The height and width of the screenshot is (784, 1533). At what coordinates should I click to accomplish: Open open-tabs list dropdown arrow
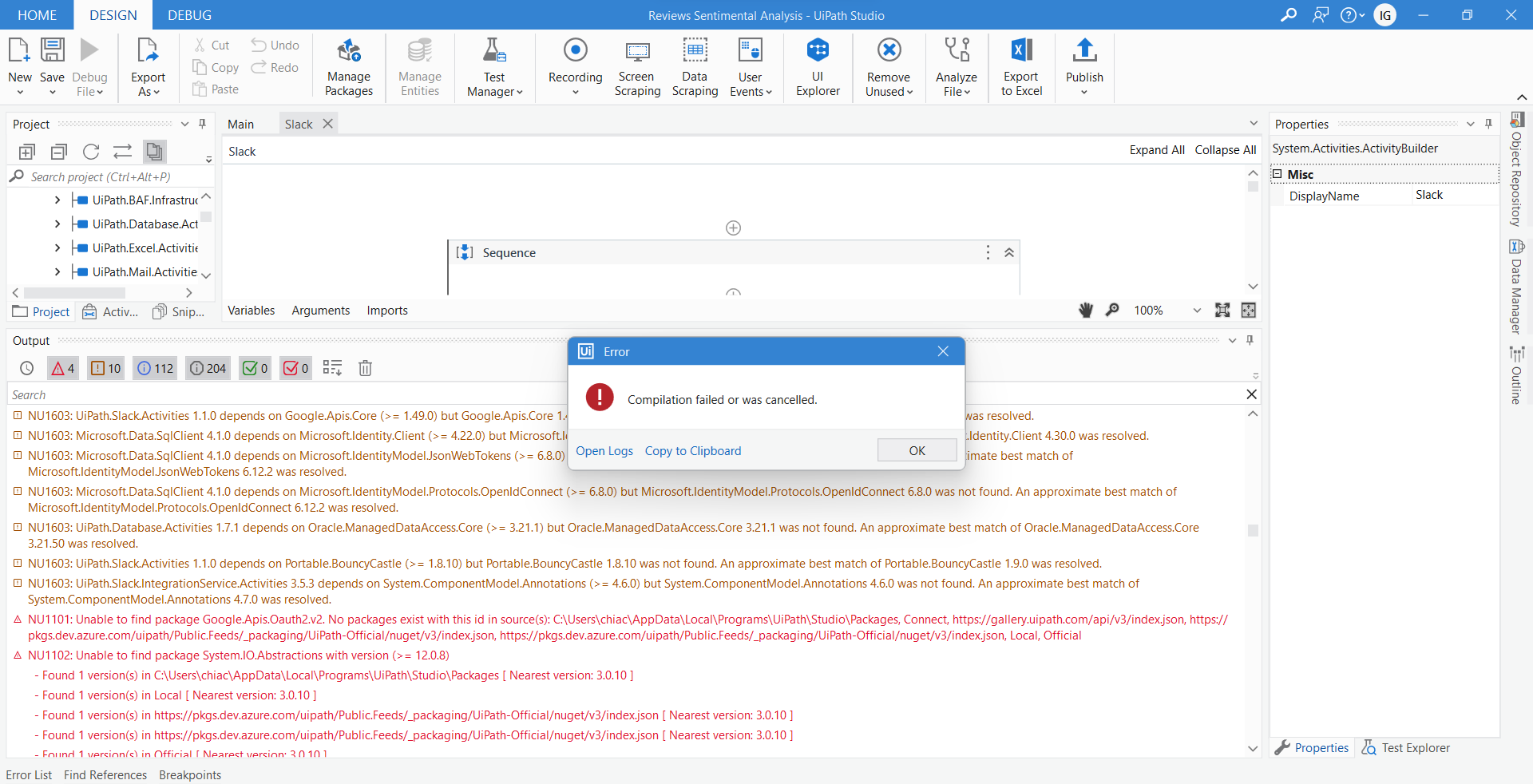(x=1254, y=123)
